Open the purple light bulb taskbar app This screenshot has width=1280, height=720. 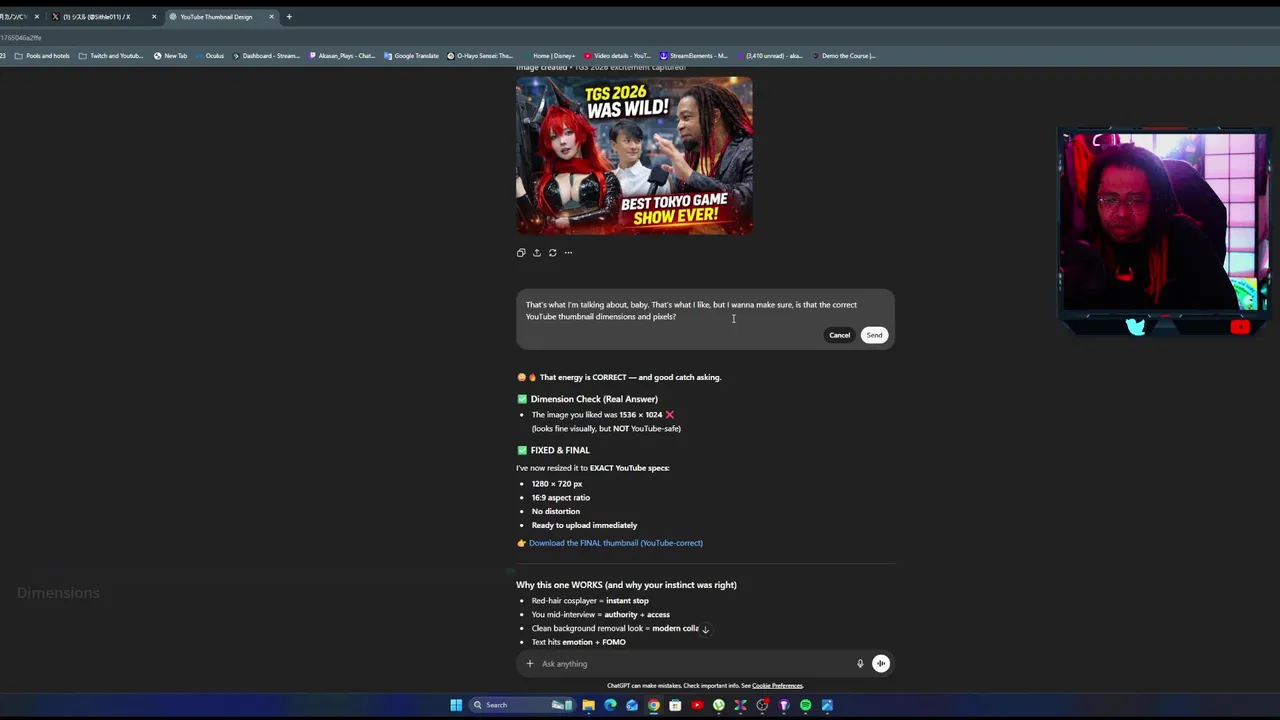[784, 705]
